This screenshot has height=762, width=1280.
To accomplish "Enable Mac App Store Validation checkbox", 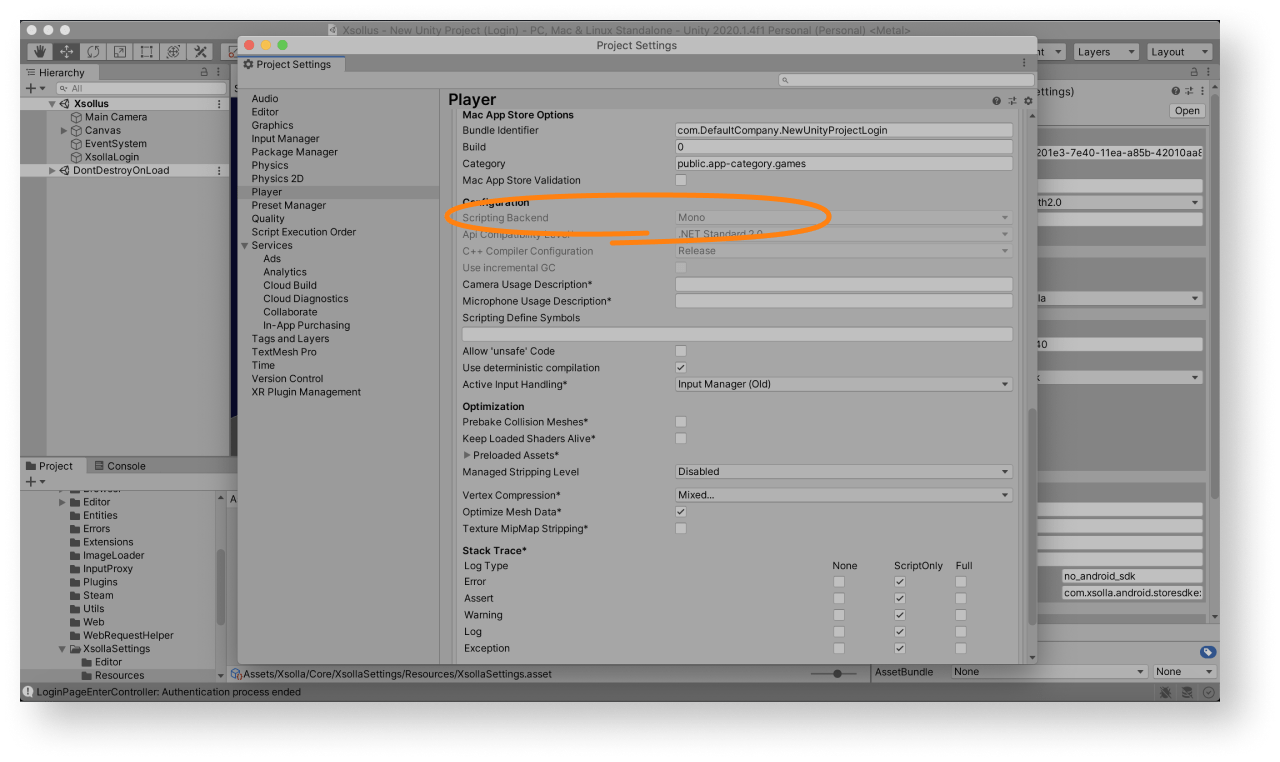I will 681,181.
